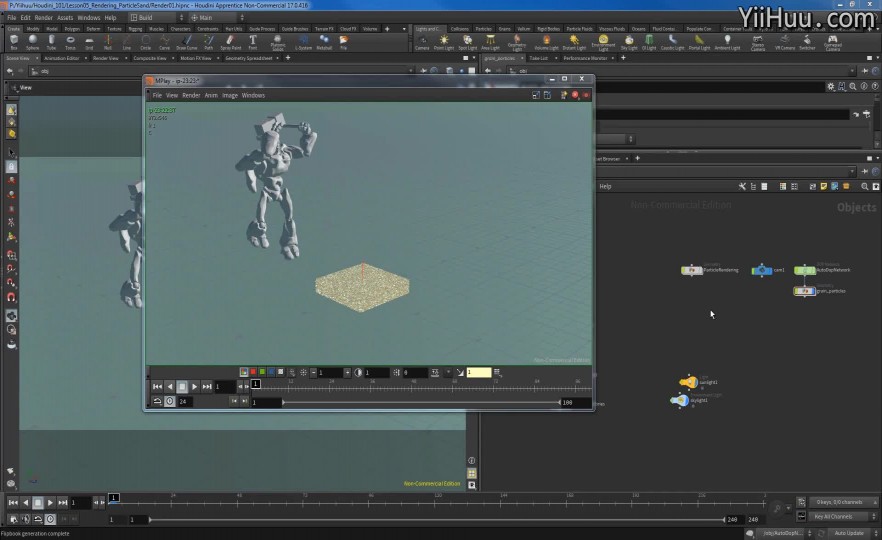Viewport: 882px width, 540px height.
Task: Toggle real-time playback in MPlay
Action: coord(170,401)
